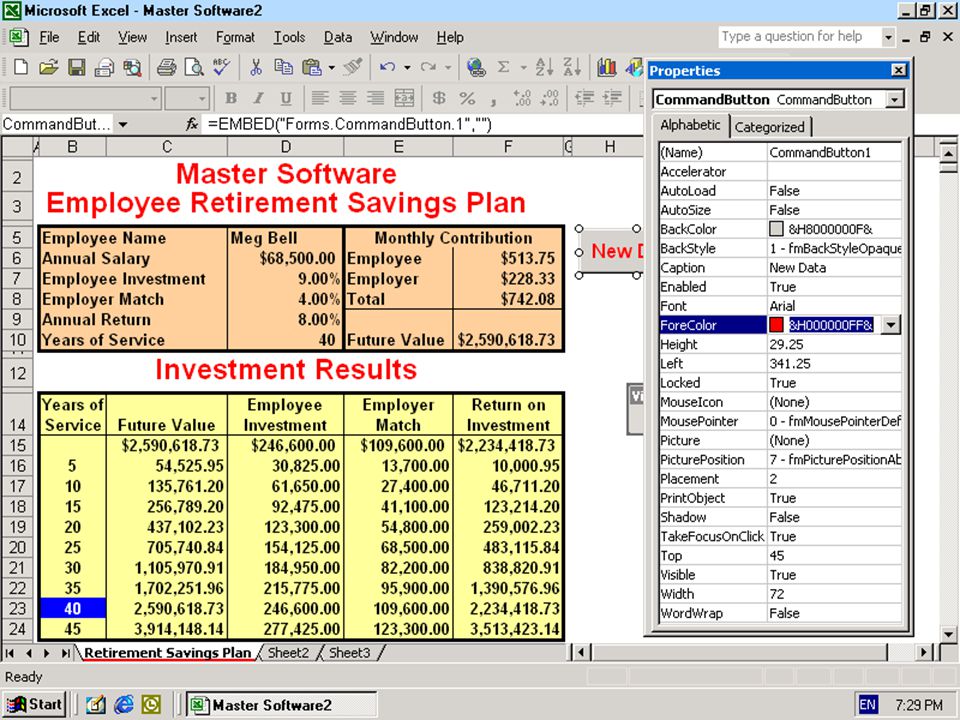This screenshot has width=960, height=720.
Task: Toggle Bold formatting
Action: click(x=231, y=98)
